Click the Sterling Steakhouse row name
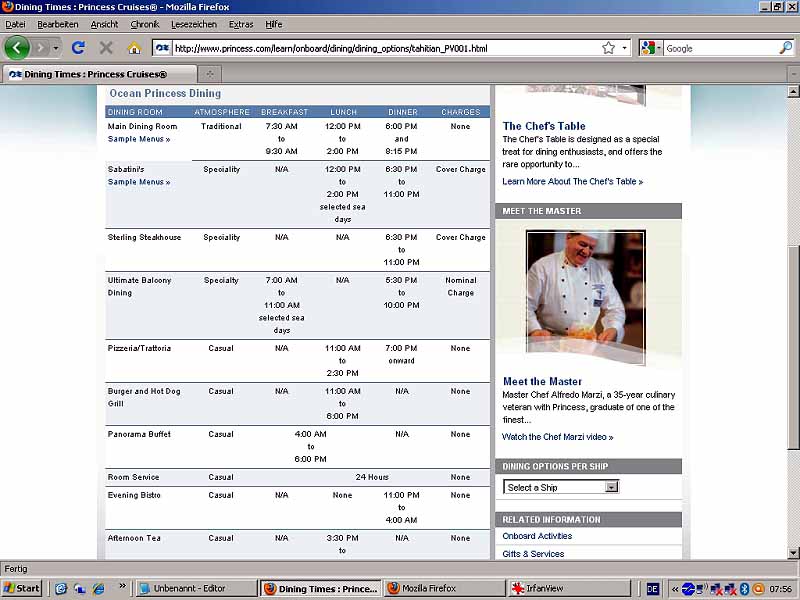 pos(144,237)
